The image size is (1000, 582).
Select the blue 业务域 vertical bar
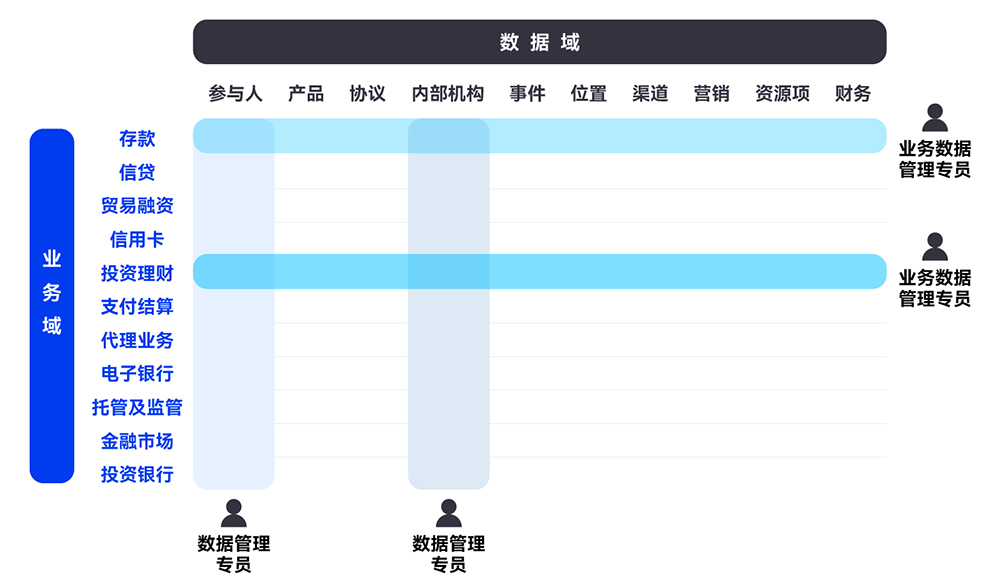(52, 306)
